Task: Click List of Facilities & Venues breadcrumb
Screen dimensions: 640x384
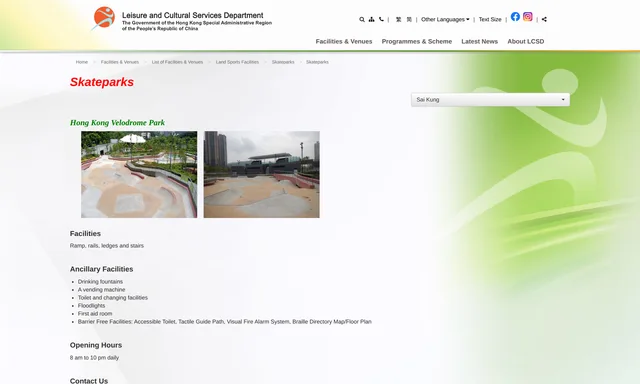Action: 177,62
